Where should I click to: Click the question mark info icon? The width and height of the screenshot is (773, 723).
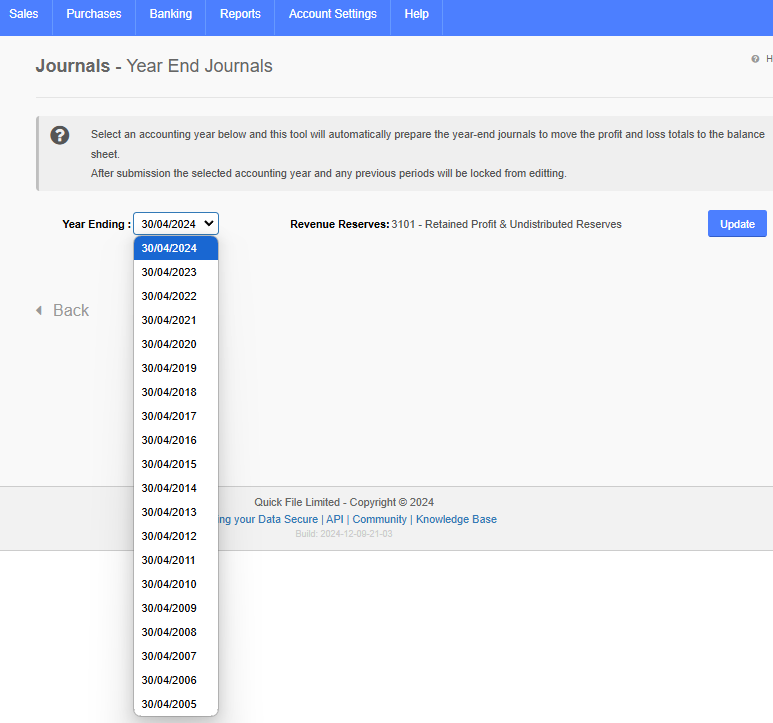coord(60,135)
